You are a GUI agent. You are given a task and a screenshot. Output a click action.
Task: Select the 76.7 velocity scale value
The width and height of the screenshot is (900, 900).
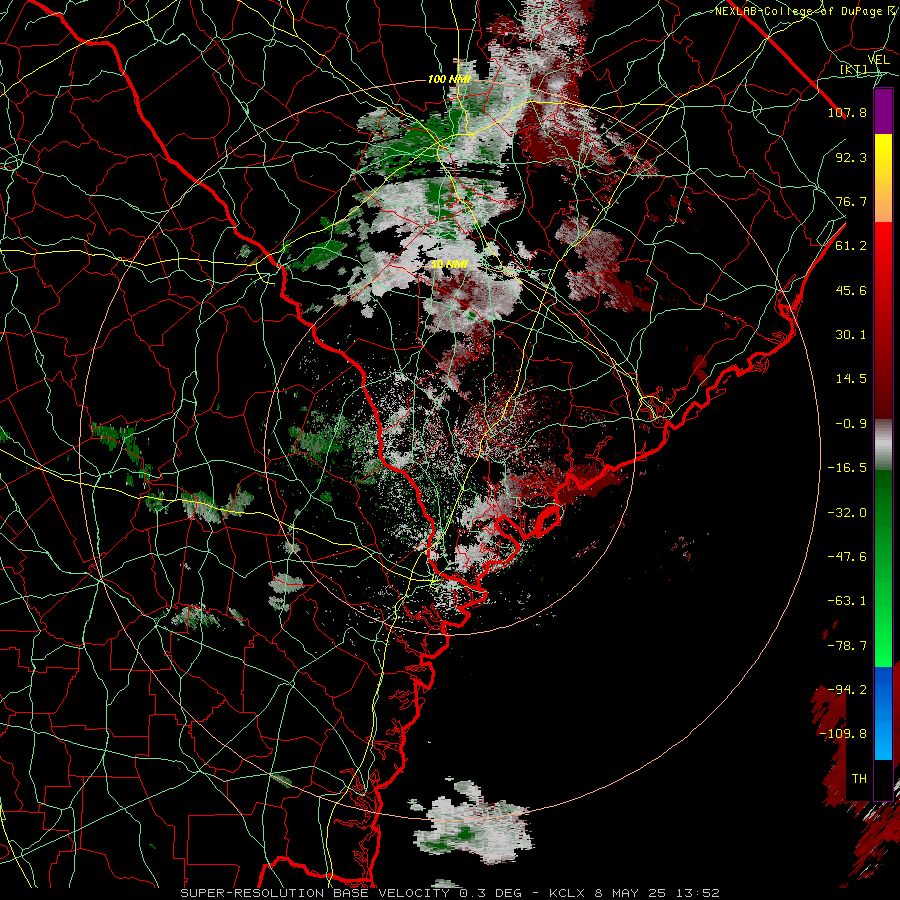(x=851, y=201)
